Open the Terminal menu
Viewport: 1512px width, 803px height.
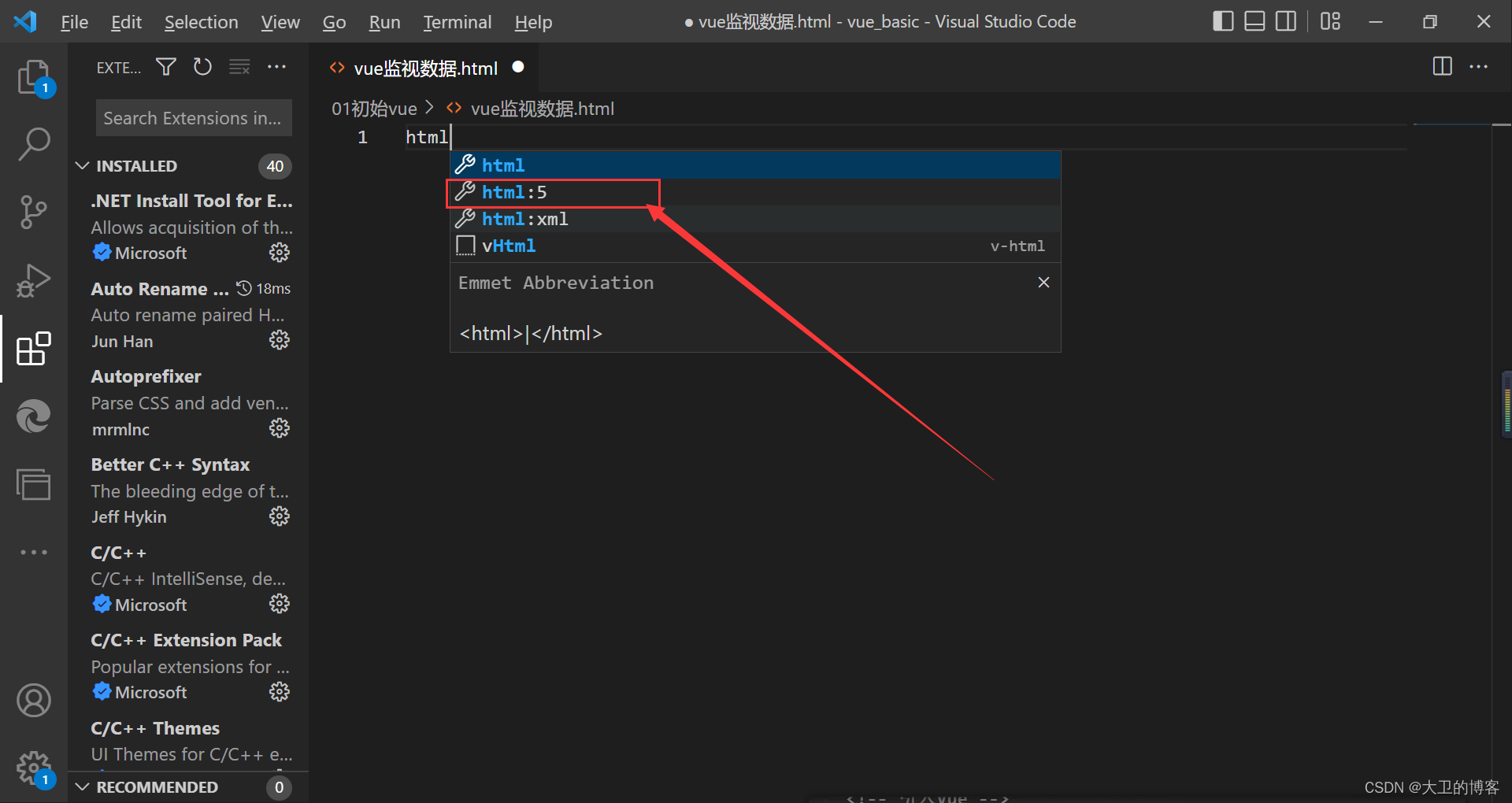[457, 22]
